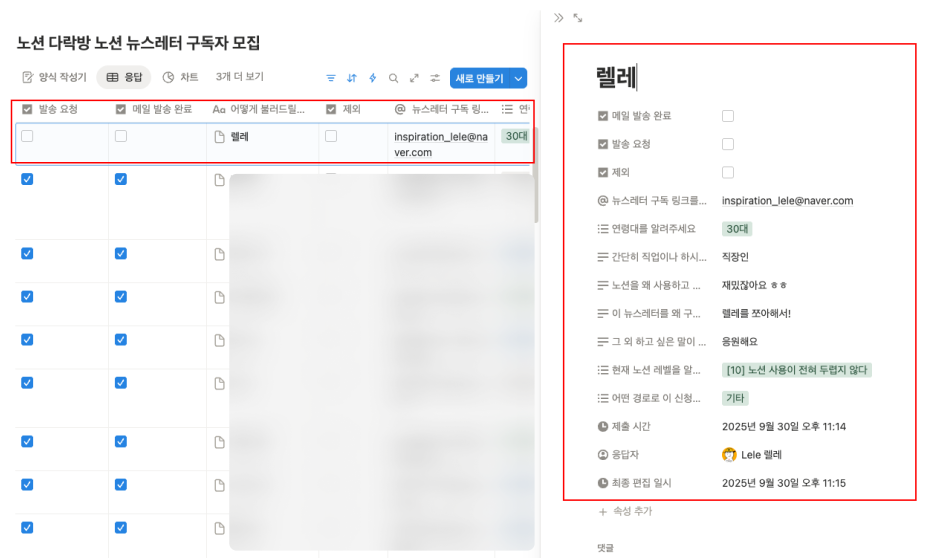The height and width of the screenshot is (558, 934).
Task: Click the 렐레 page title in the side panel
Action: (616, 77)
